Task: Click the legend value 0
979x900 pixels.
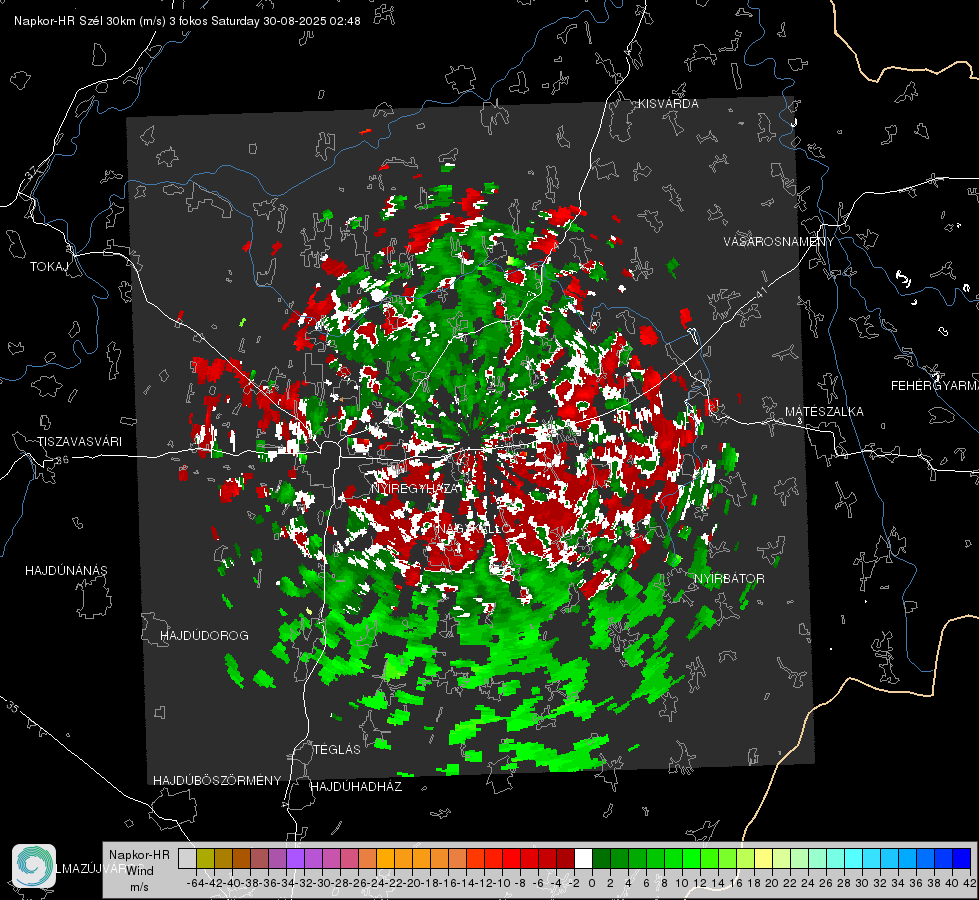Action: click(x=592, y=884)
